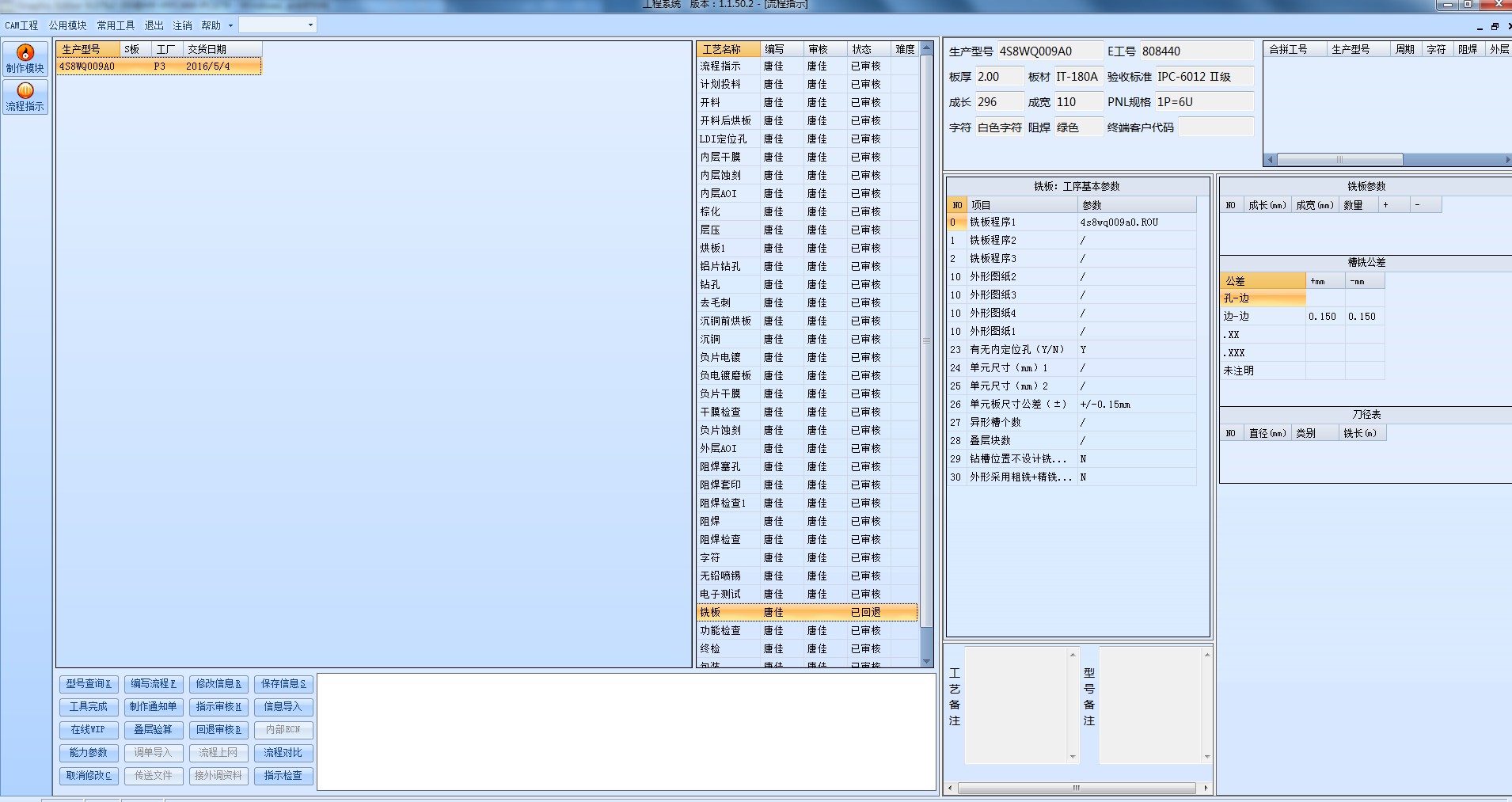The height and width of the screenshot is (802, 1512).
Task: Select the 字符 process row
Action: [807, 558]
